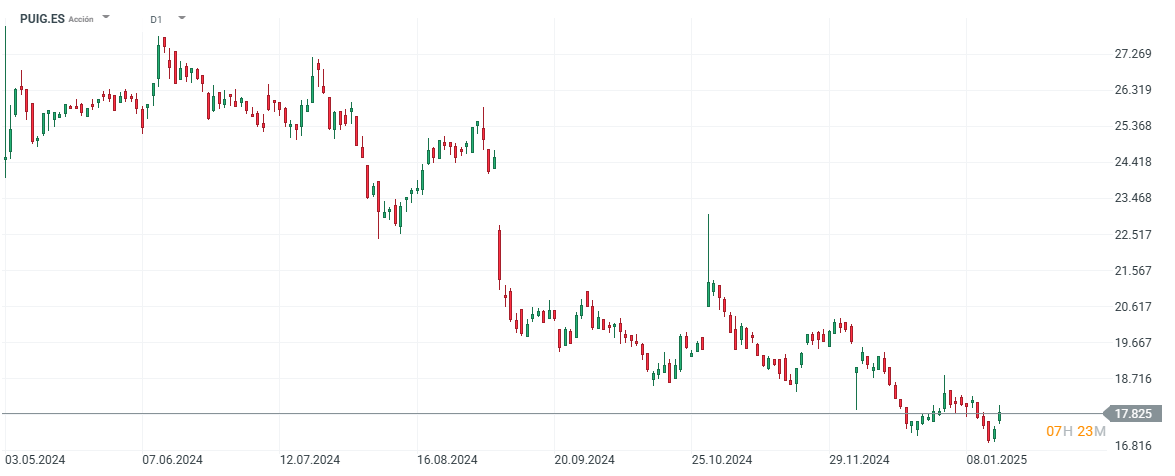This screenshot has width=1175, height=476.
Task: Select the 25.10.2024 time axis label
Action: [720, 460]
